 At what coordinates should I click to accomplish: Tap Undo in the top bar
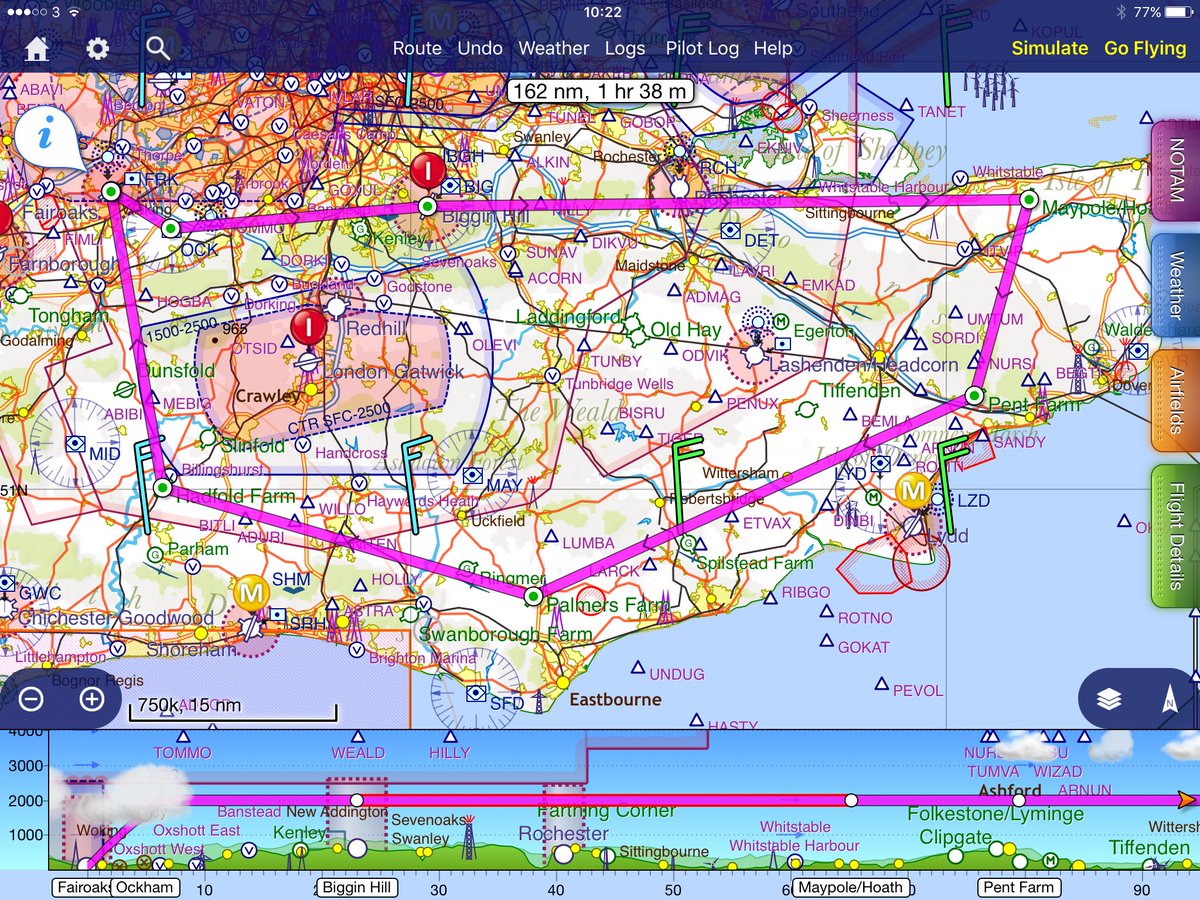click(480, 48)
